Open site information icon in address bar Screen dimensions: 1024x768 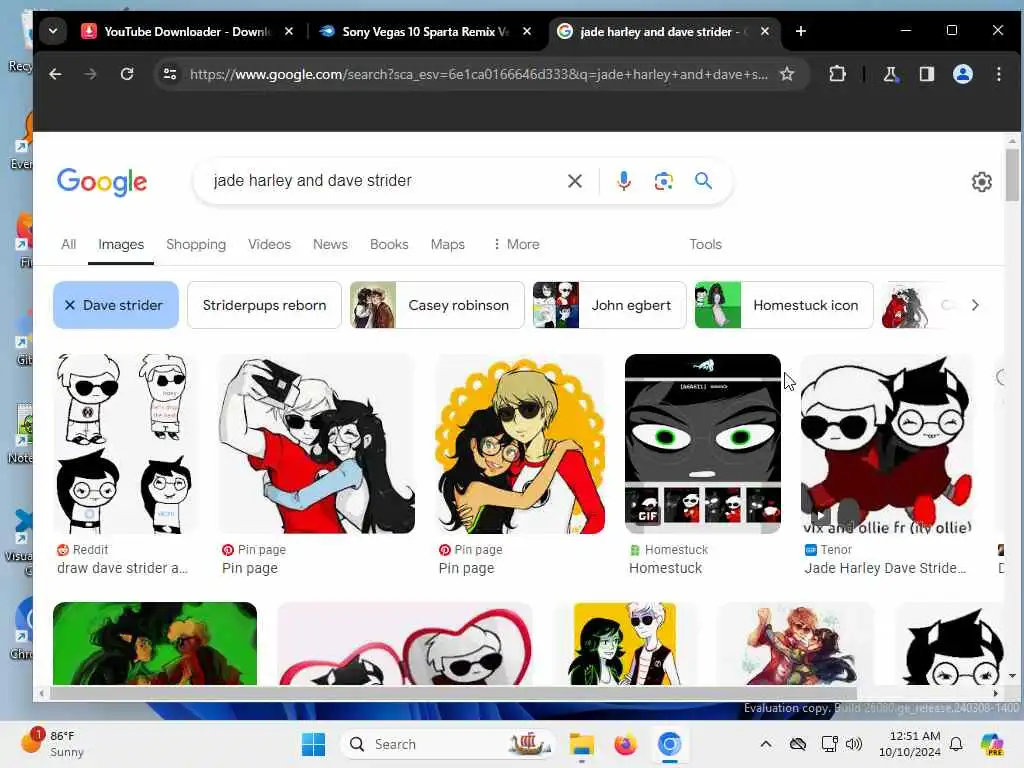pyautogui.click(x=170, y=74)
